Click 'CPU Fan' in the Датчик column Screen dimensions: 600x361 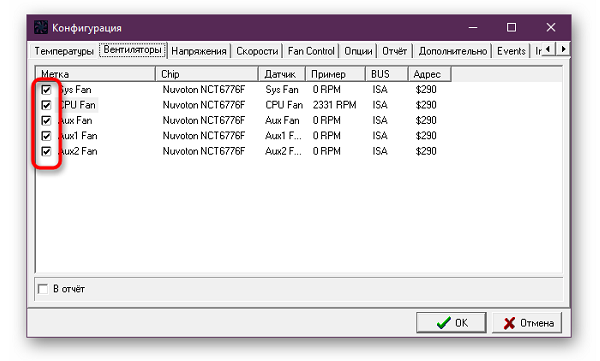[284, 105]
